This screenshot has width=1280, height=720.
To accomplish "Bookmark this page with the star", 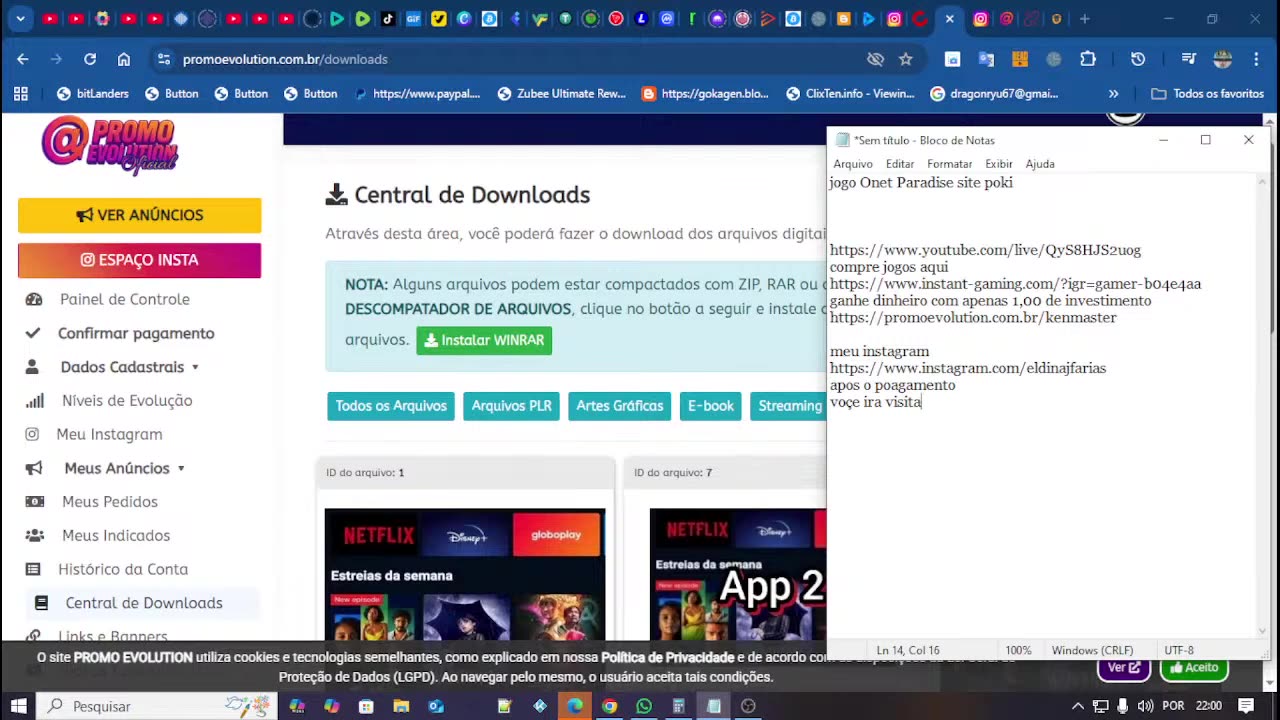I will pos(906,59).
